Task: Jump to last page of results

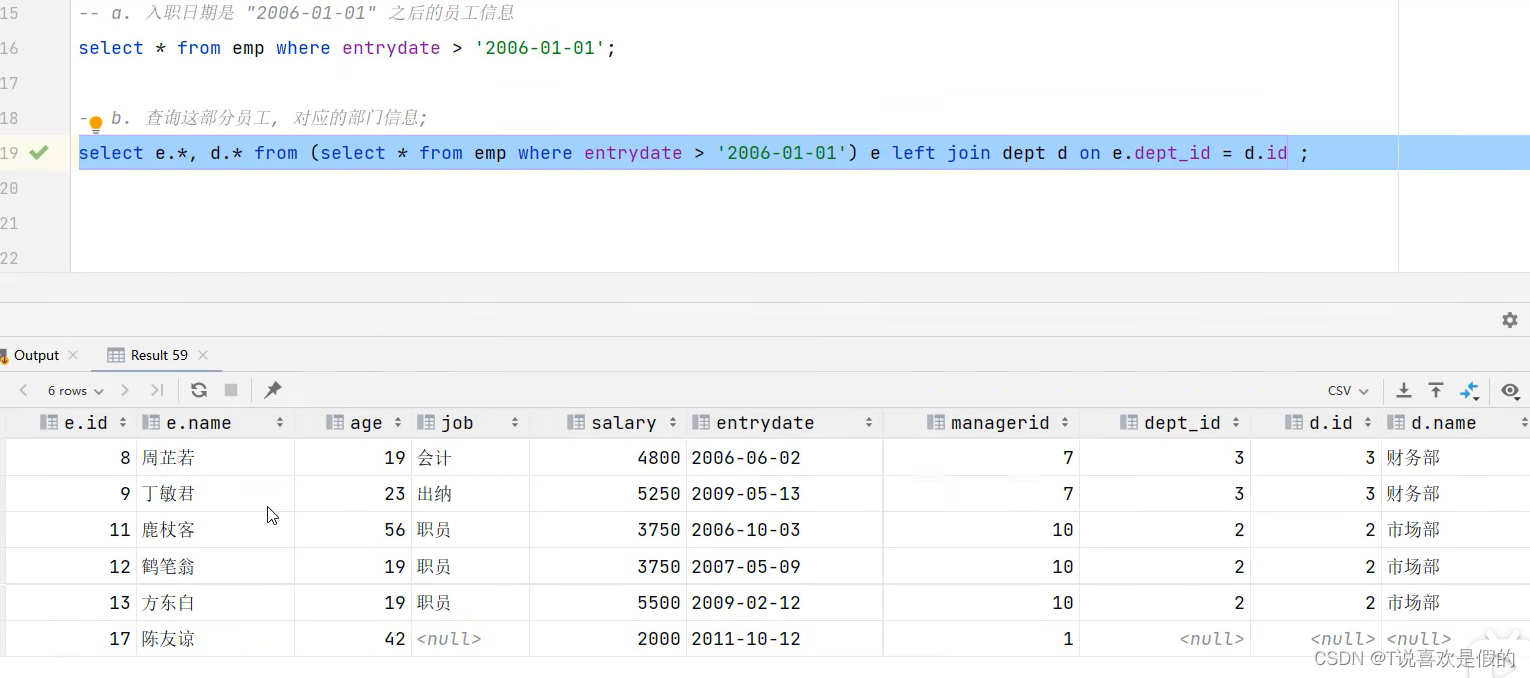Action: [x=157, y=390]
